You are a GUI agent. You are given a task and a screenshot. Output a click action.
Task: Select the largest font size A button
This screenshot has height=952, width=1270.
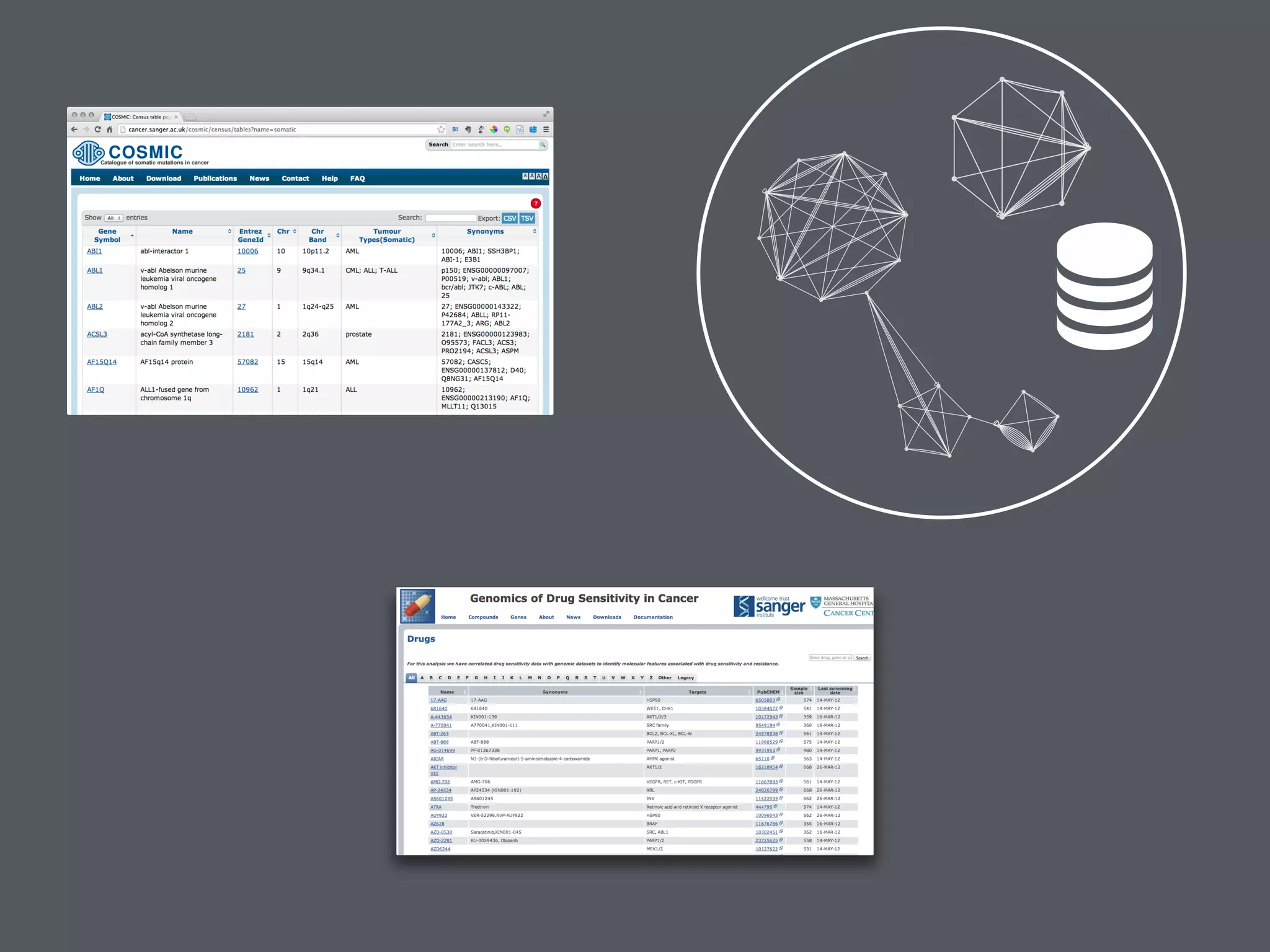tap(545, 177)
